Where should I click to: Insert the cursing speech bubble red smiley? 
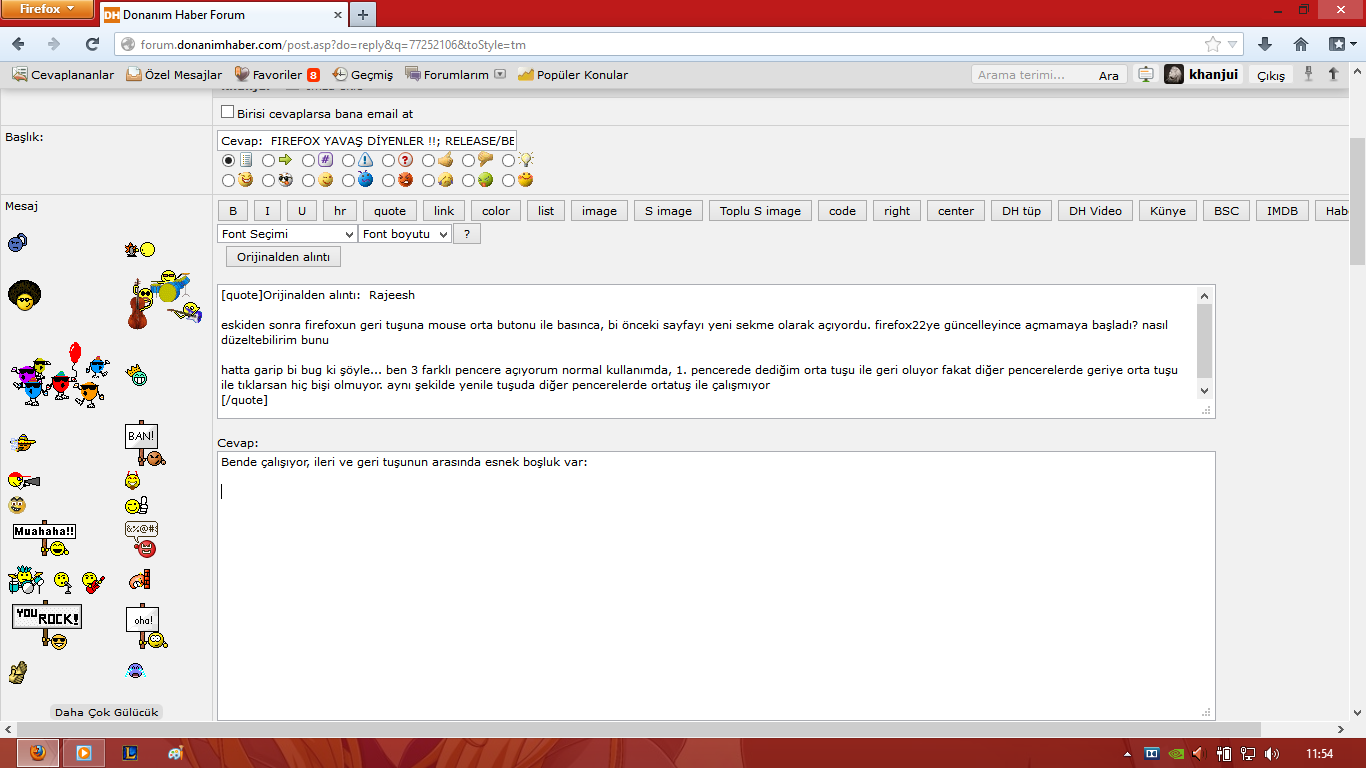point(142,540)
